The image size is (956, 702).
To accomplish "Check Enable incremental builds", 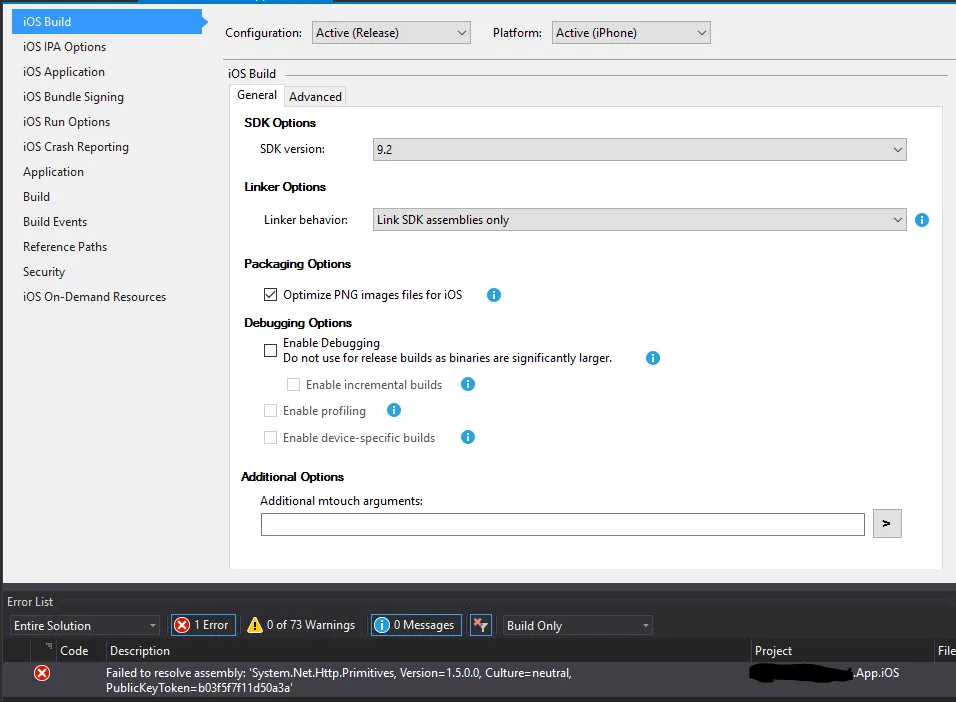I will (x=293, y=385).
